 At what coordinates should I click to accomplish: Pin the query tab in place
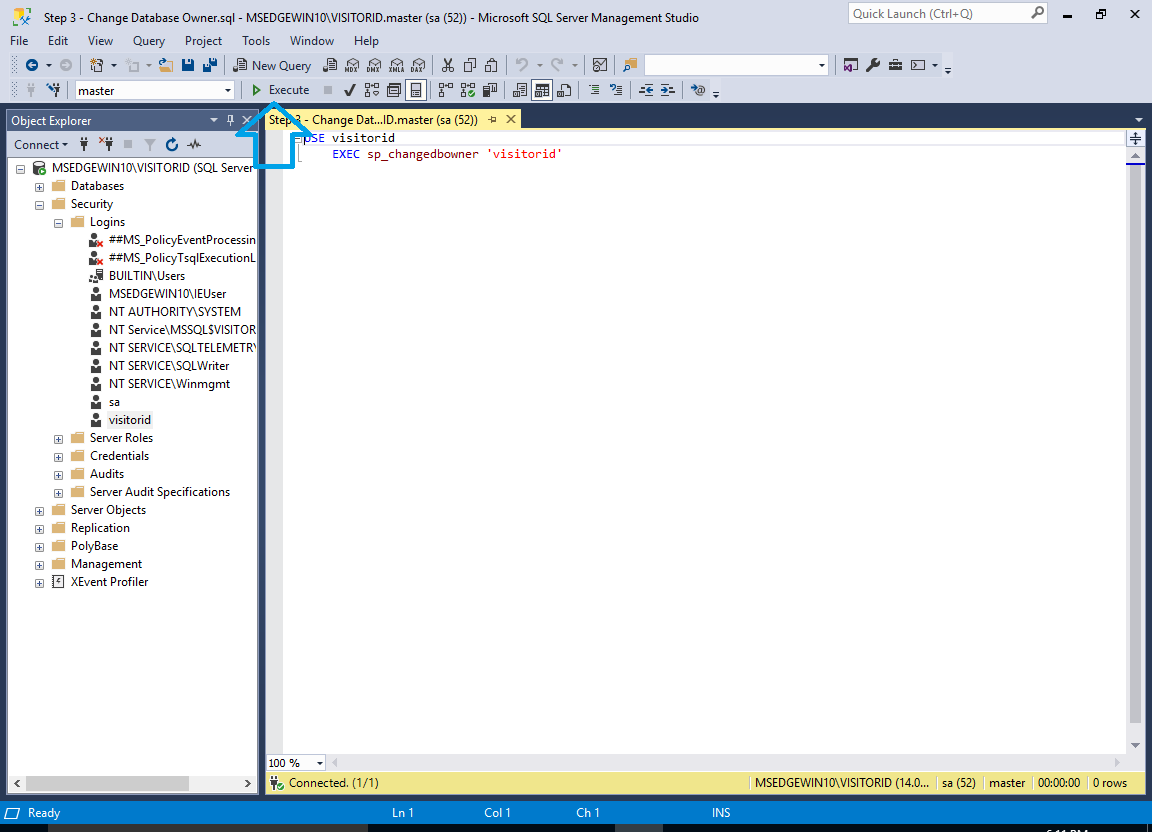(492, 120)
